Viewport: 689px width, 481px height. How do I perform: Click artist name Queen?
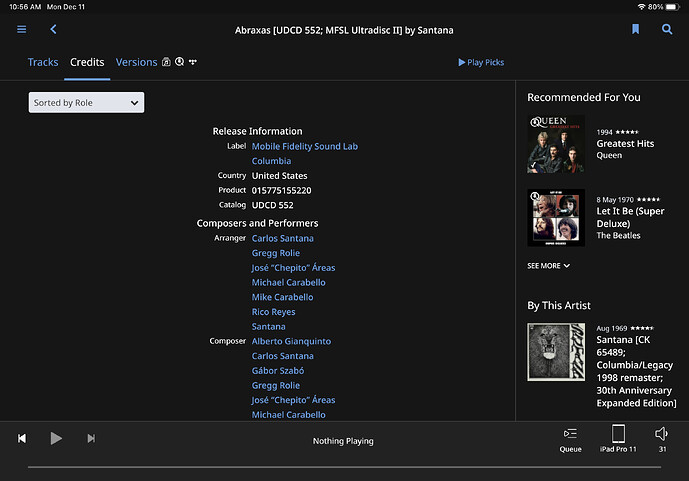tap(609, 156)
